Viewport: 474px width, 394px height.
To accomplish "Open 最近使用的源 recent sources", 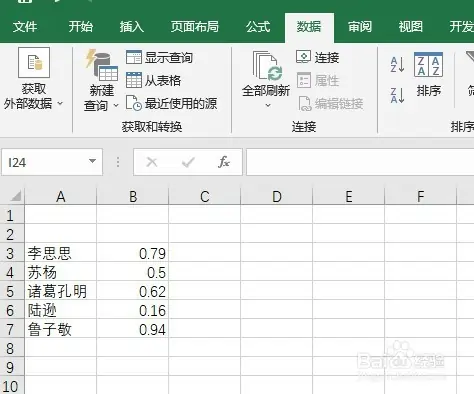I will click(x=171, y=103).
